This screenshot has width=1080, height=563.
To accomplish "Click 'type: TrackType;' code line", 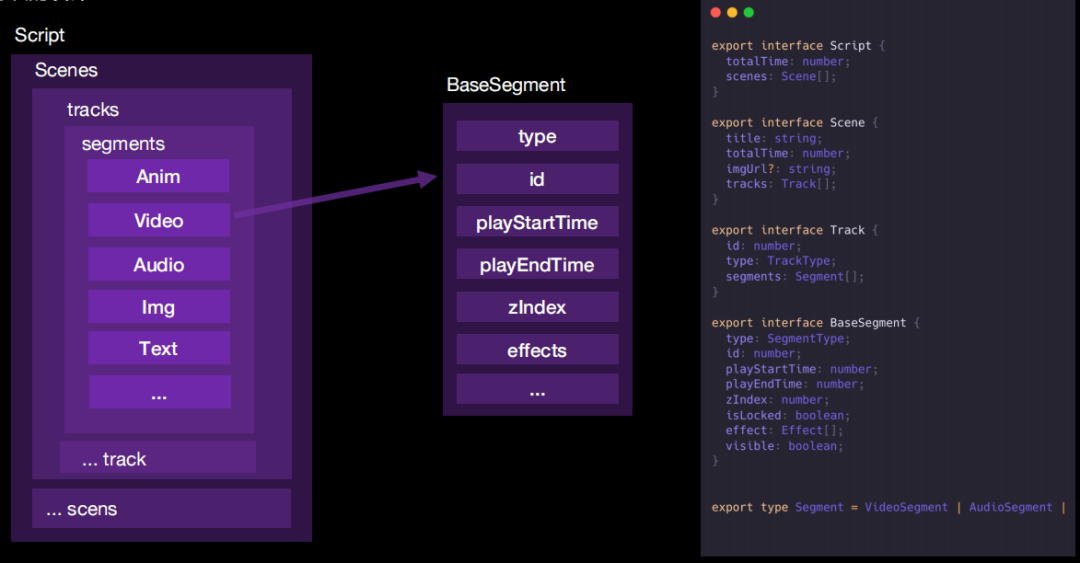I will click(780, 261).
